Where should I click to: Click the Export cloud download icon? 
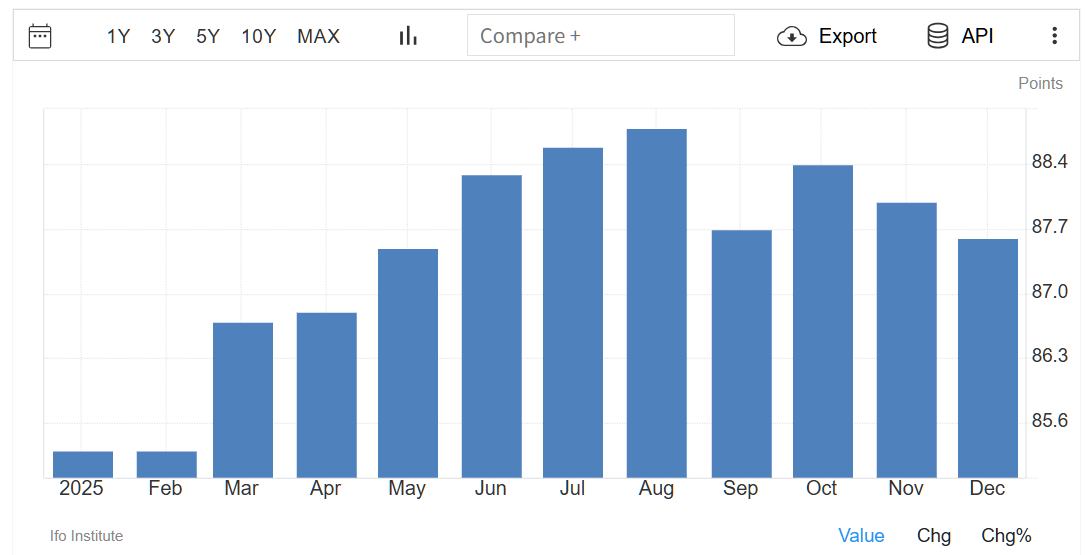click(x=792, y=36)
